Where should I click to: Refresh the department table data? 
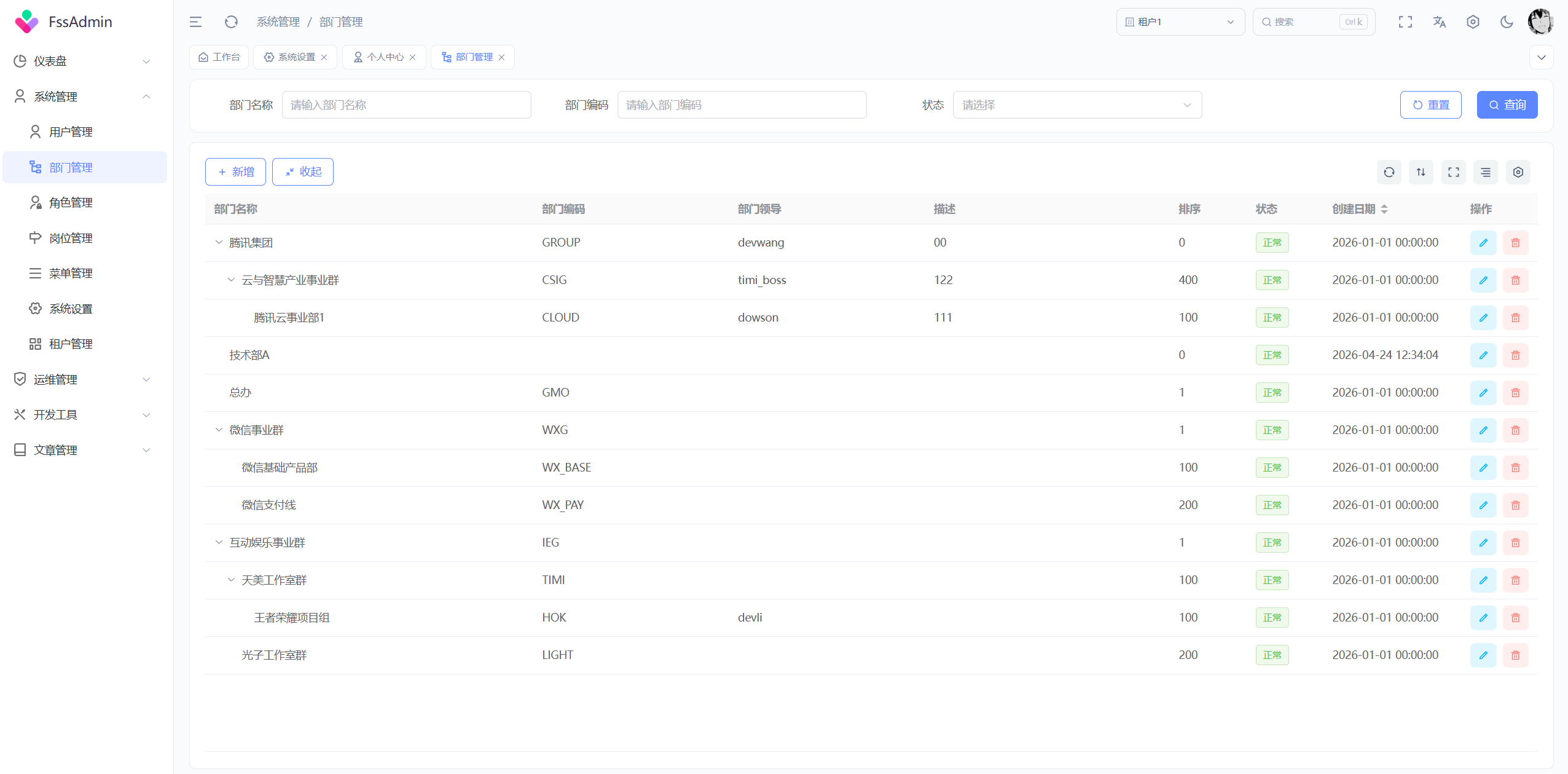tap(1389, 172)
